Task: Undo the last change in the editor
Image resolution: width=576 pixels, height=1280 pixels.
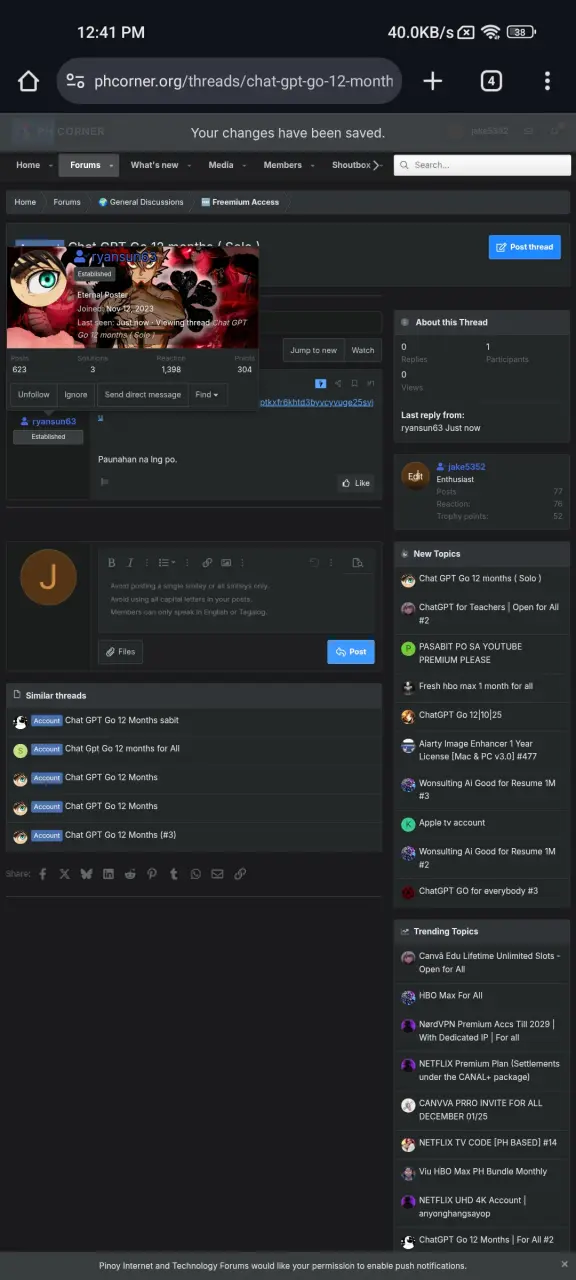Action: click(x=314, y=563)
